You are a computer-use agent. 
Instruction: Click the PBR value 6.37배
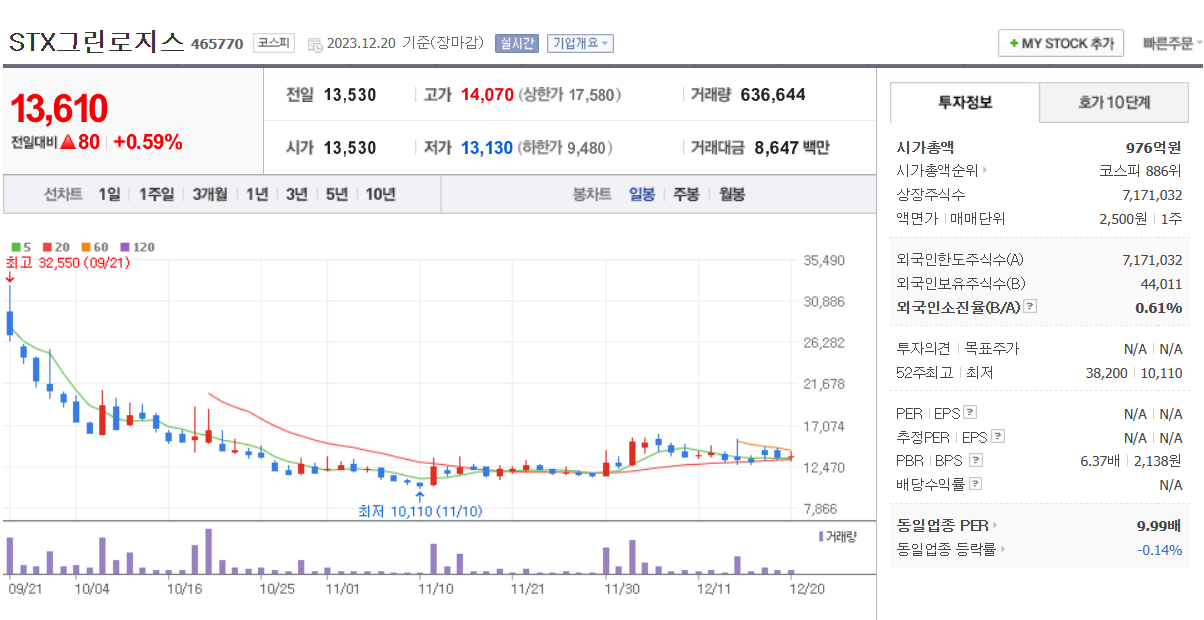coord(1102,460)
